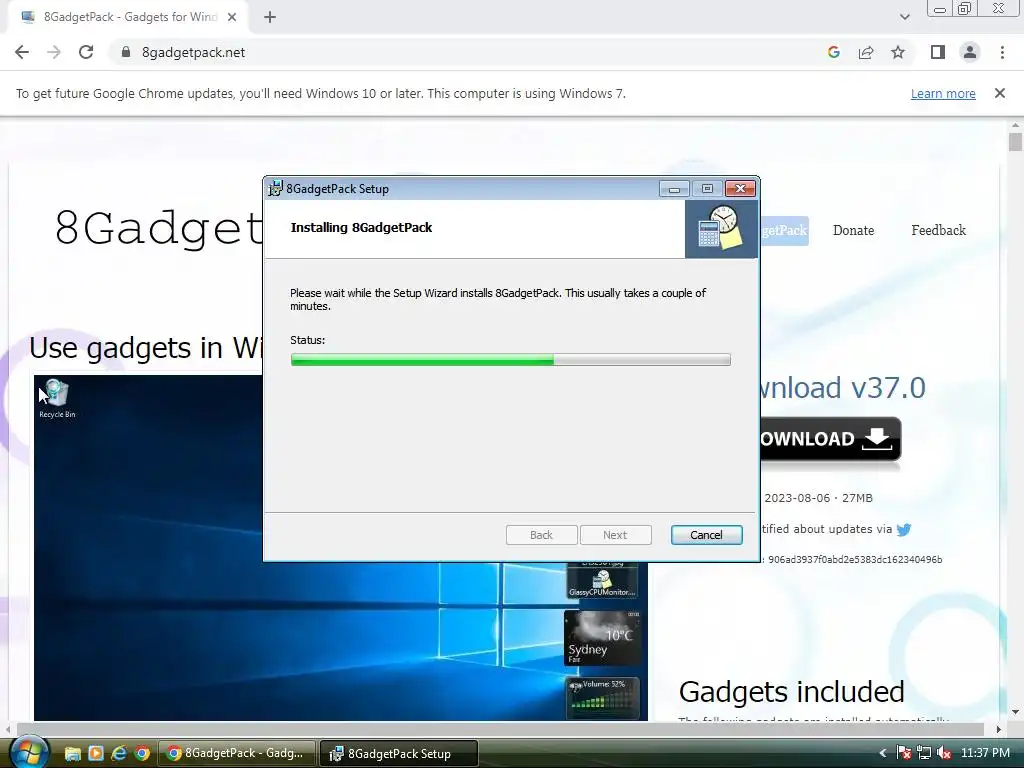Screen dimensions: 1024x768
Task: Launch Internet Explorer from the taskbar
Action: pyautogui.click(x=118, y=754)
